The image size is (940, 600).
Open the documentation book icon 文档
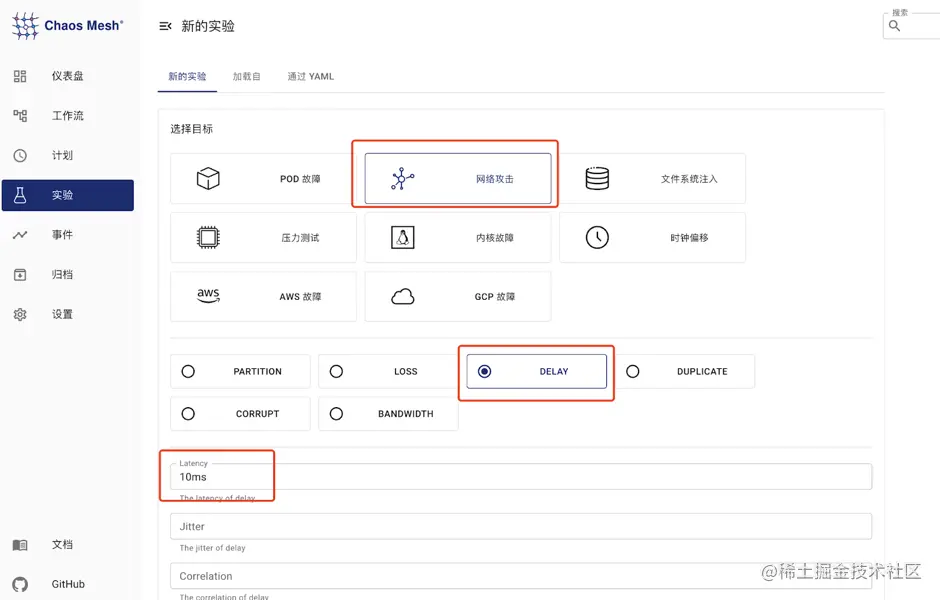[20, 544]
